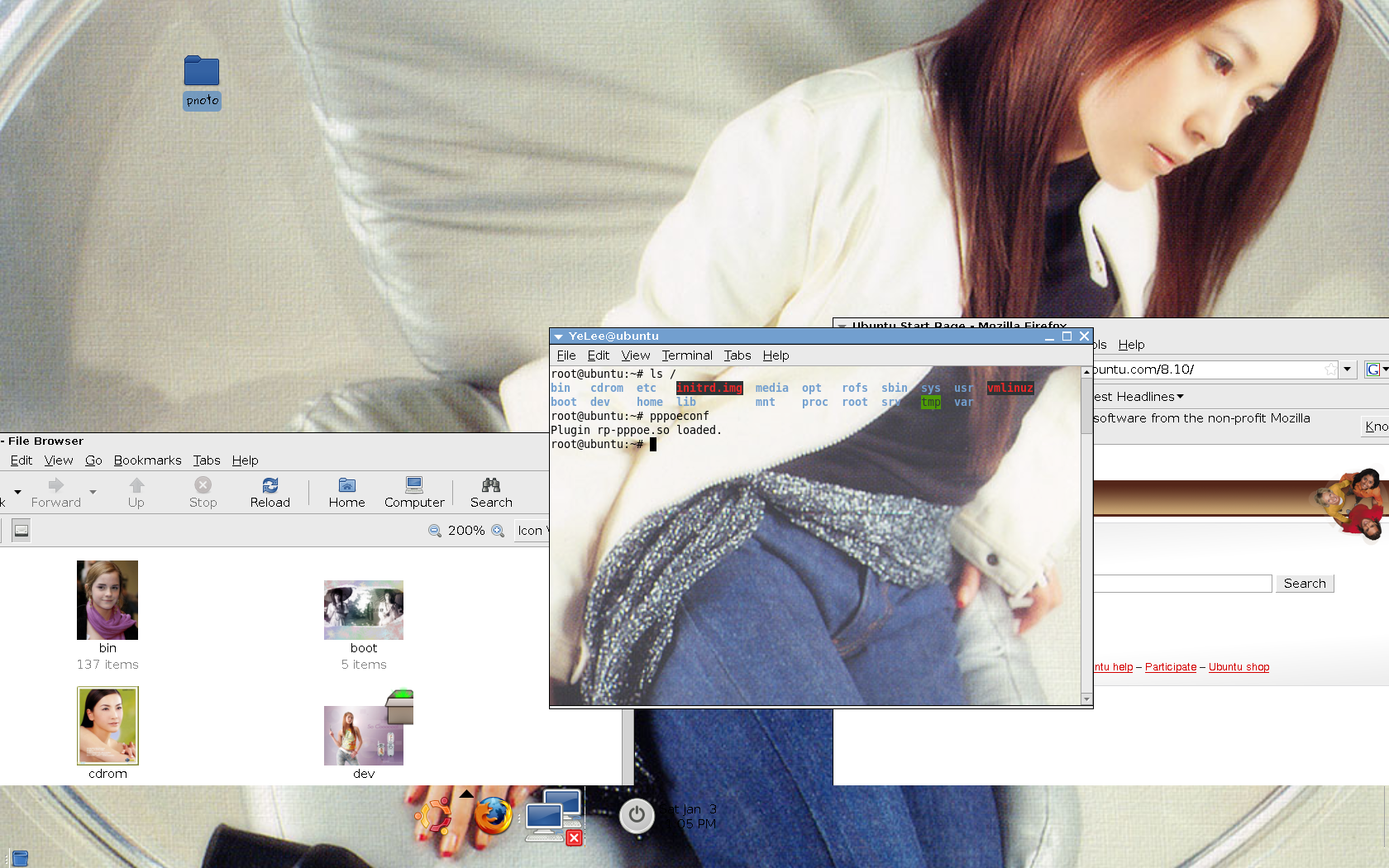
Task: Click the Know button in Firefox info bar
Action: (1376, 427)
